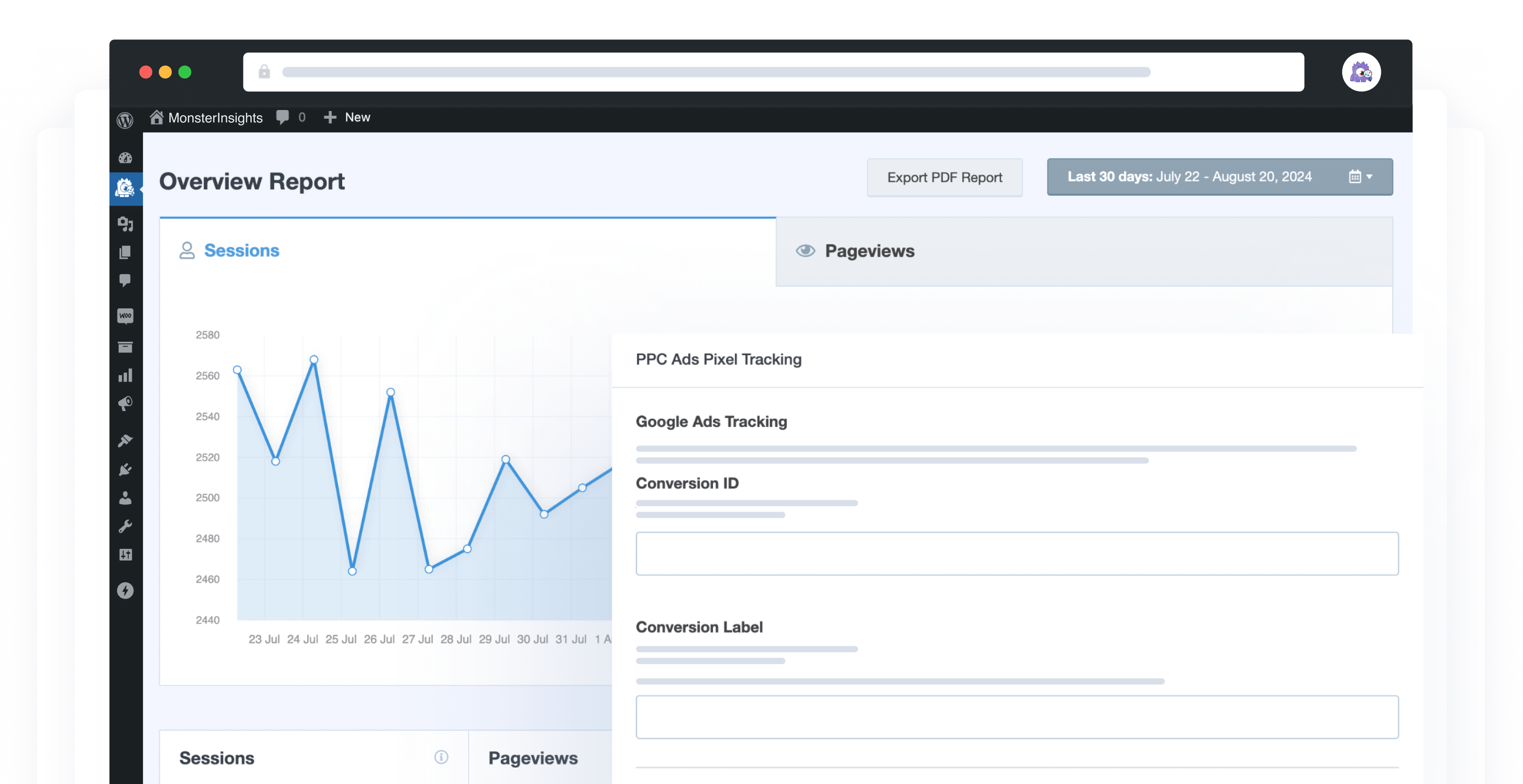Image resolution: width=1523 pixels, height=784 pixels.
Task: Click the MonsterInsights avatar in the browser bar
Action: (x=1361, y=73)
